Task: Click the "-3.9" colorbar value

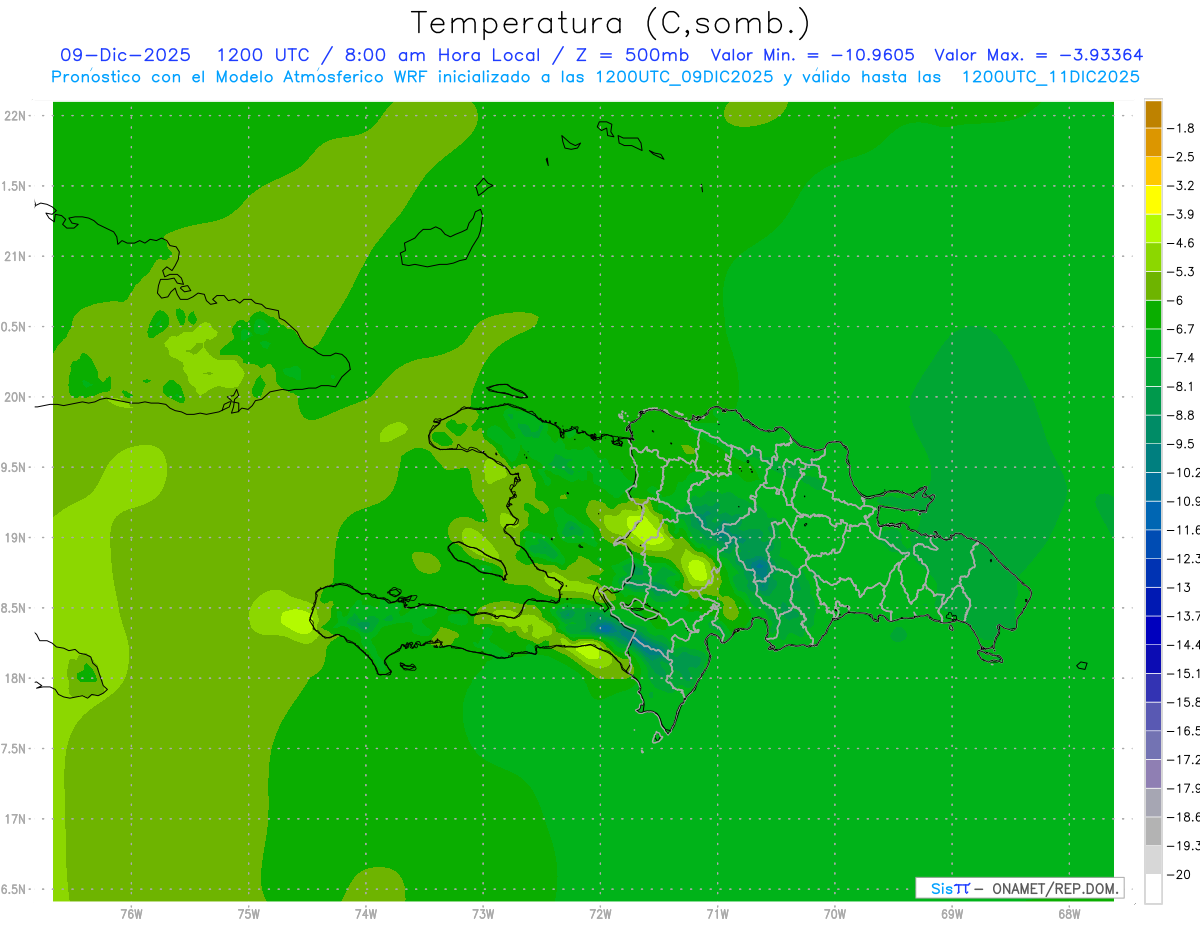Action: coord(1181,214)
